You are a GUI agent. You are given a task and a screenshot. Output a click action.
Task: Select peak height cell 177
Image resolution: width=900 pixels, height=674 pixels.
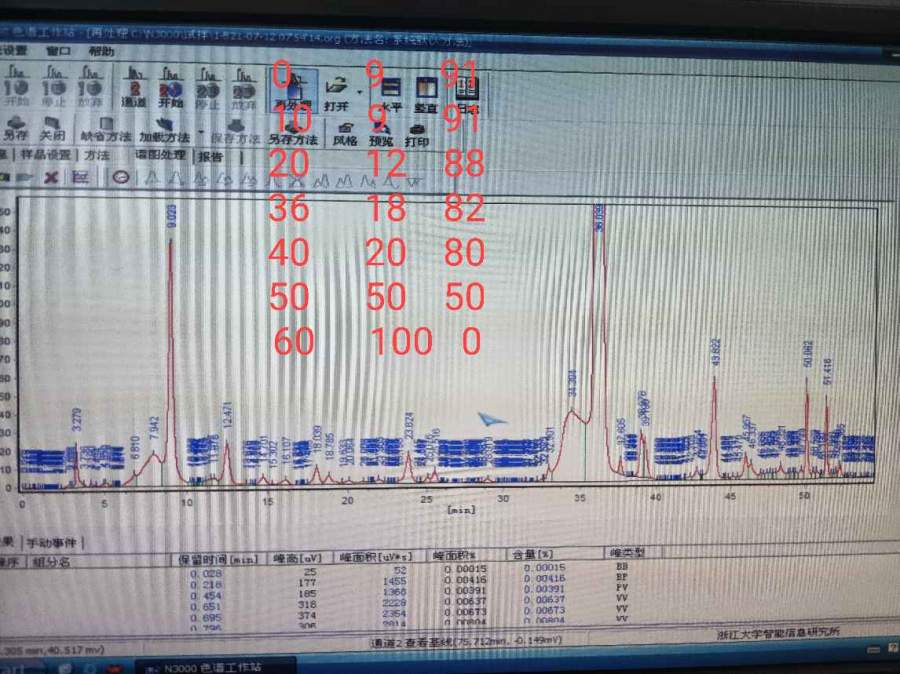[308, 583]
